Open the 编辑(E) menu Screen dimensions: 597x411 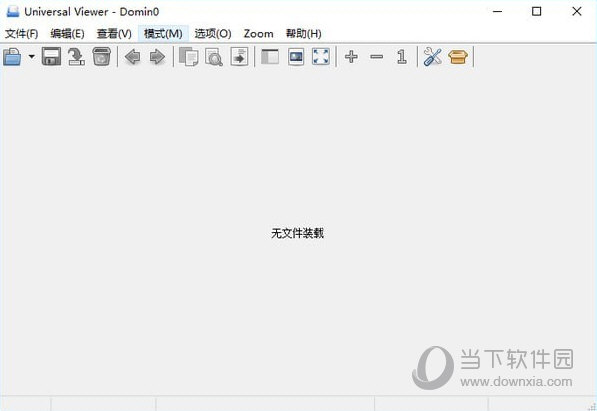[x=67, y=34]
